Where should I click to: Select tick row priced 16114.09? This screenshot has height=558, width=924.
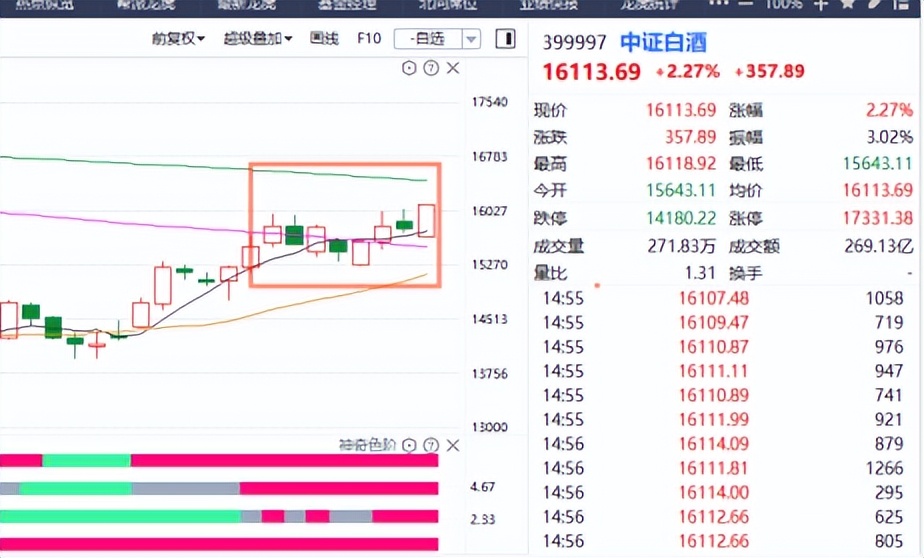[723, 444]
